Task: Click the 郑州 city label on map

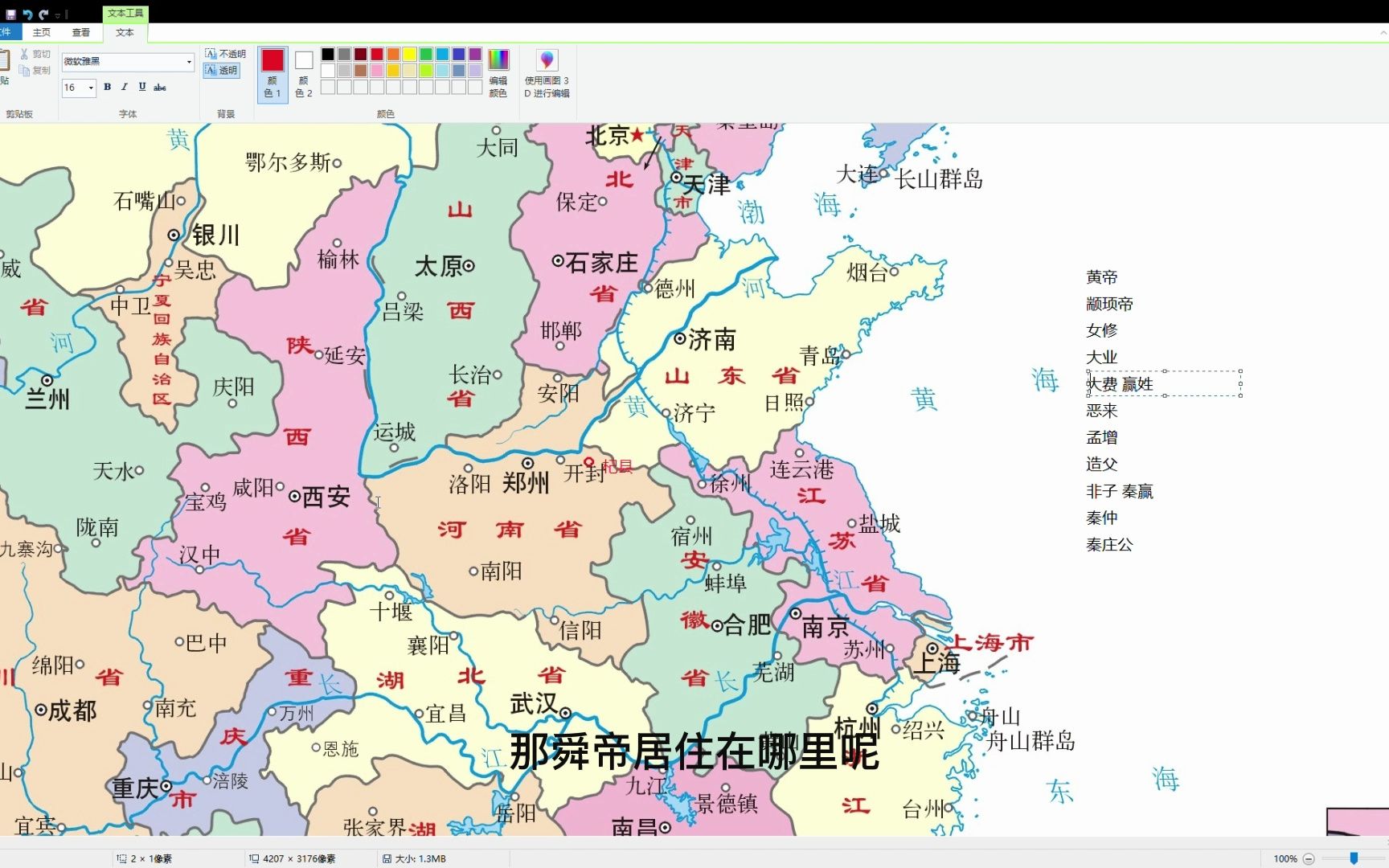Action: click(x=526, y=483)
